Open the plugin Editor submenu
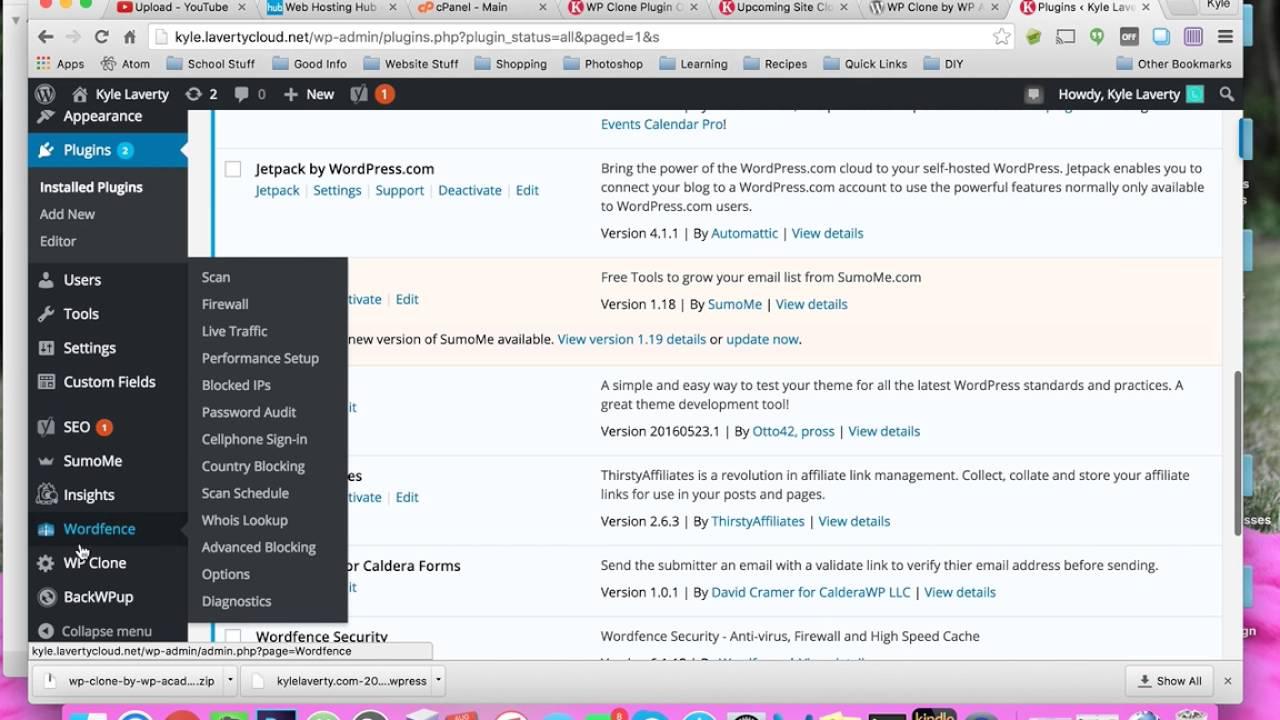1280x720 pixels. [x=58, y=241]
